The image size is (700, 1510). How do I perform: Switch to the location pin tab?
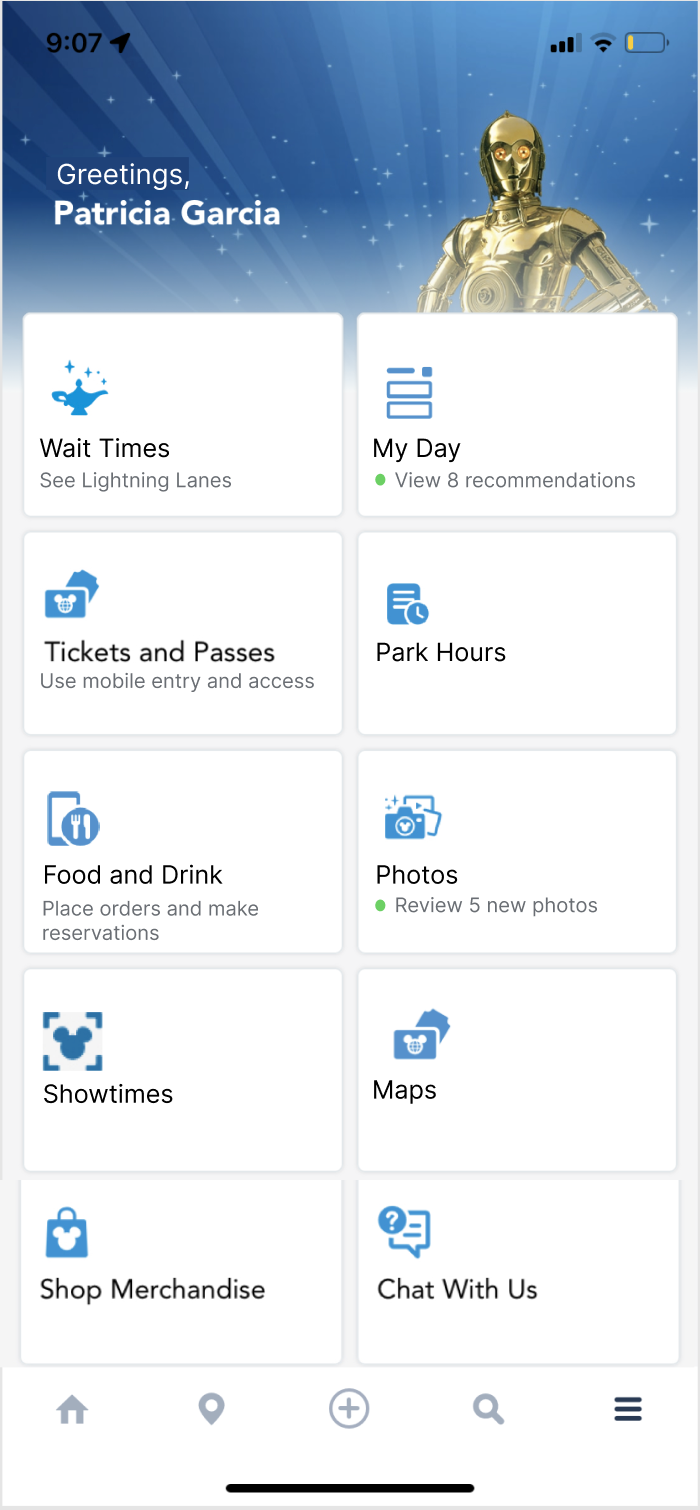click(x=211, y=1410)
